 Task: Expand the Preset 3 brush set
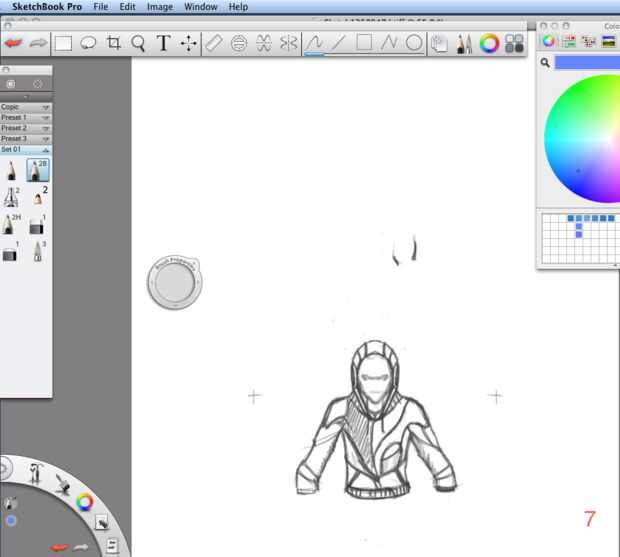tap(26, 139)
